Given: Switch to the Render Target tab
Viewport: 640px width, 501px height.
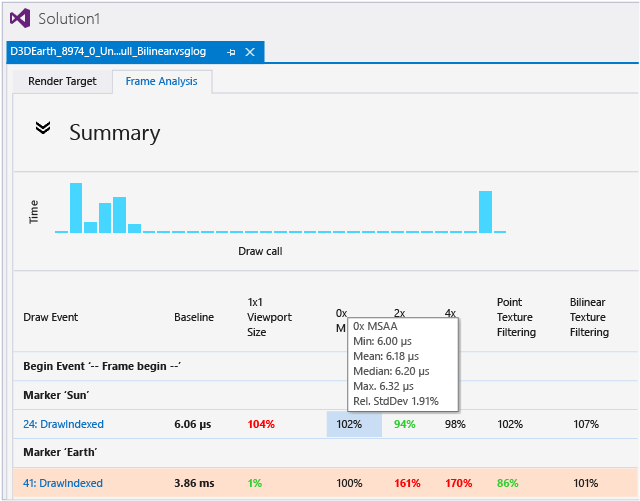Looking at the screenshot, I should [62, 81].
